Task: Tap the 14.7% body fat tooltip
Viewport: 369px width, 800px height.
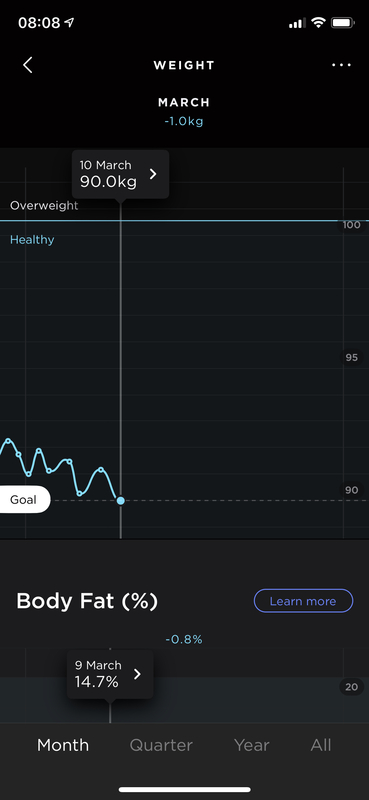Action: [x=110, y=674]
